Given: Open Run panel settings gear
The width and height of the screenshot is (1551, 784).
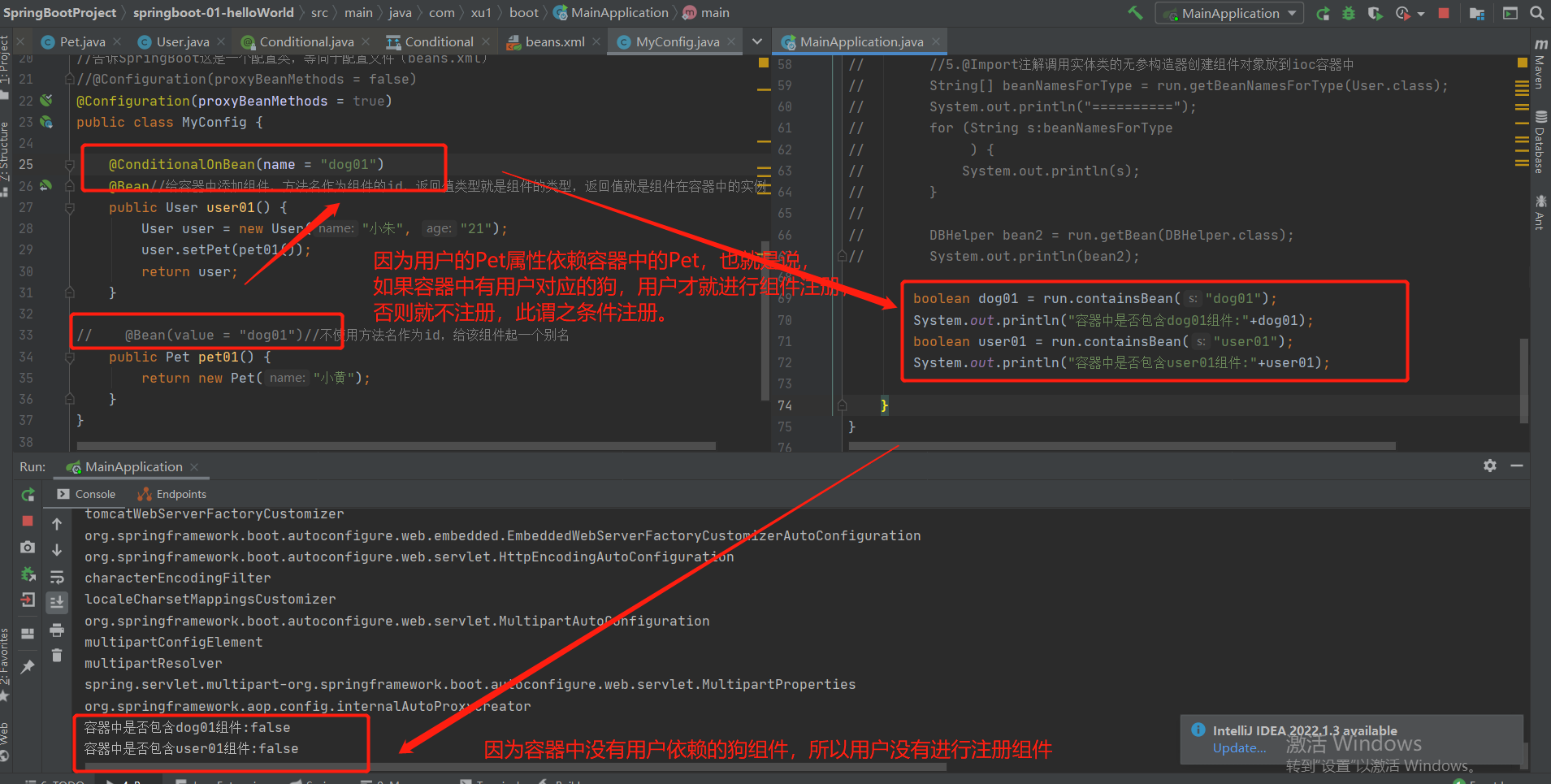Looking at the screenshot, I should 1490,466.
